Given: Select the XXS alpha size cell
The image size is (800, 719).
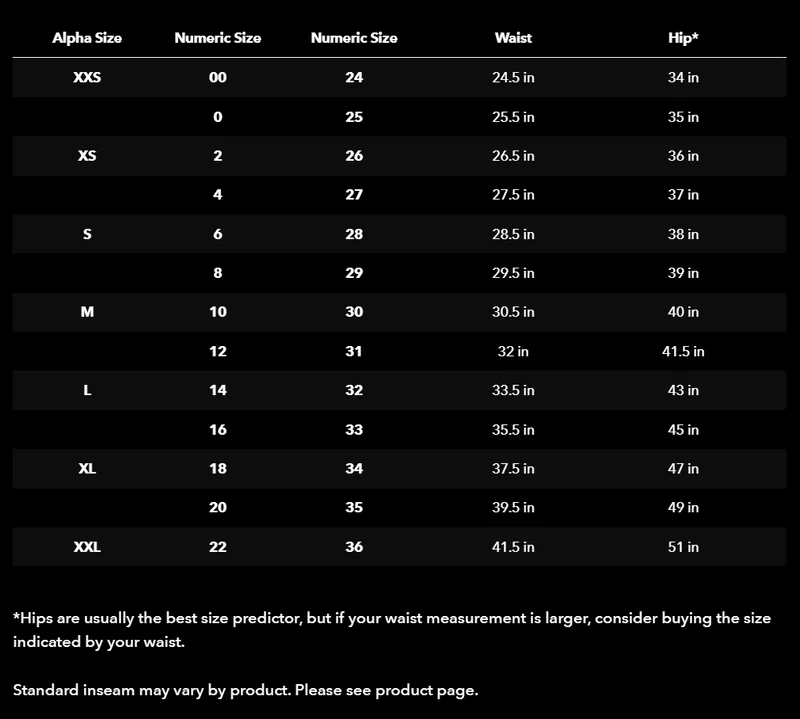Looking at the screenshot, I should pyautogui.click(x=87, y=77).
